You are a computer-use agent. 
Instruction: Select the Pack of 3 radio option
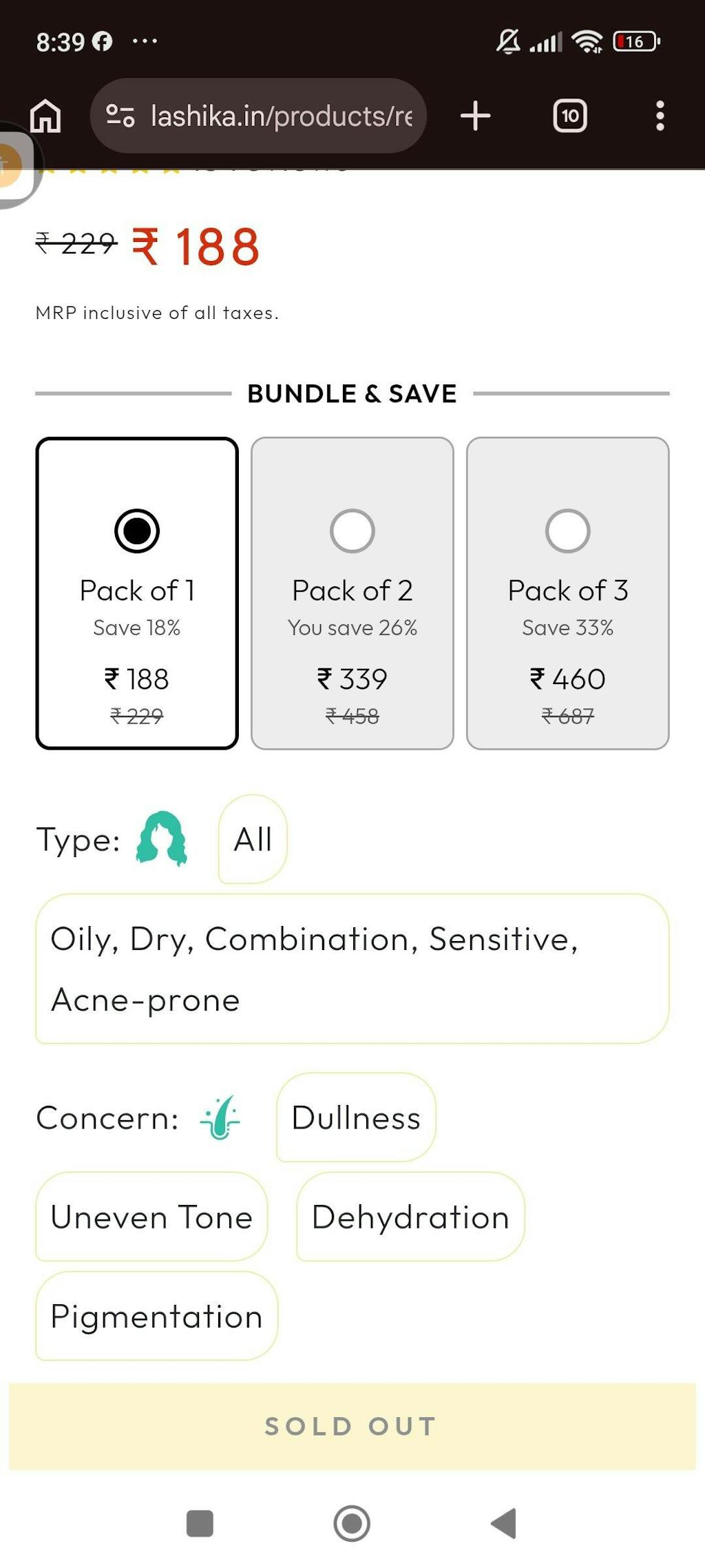(567, 531)
